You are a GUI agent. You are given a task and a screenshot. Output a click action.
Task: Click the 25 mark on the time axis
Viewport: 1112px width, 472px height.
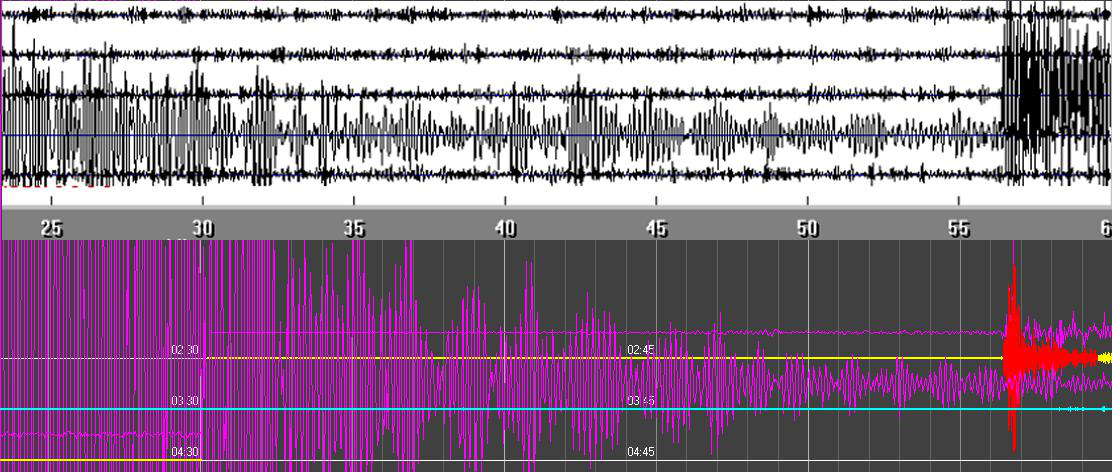point(51,228)
